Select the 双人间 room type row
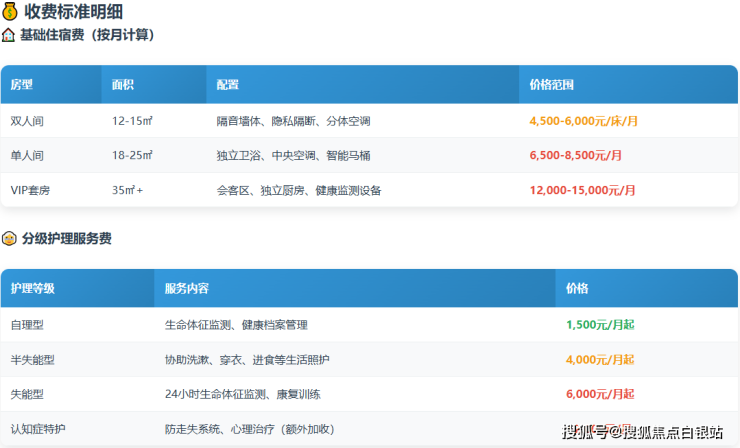 coord(27,121)
